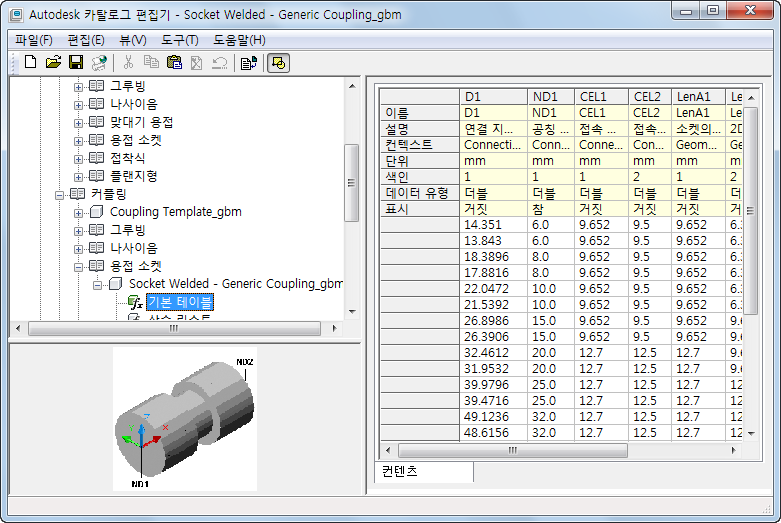Select the 기본 테이블 tree item
781x523 pixels.
(180, 302)
